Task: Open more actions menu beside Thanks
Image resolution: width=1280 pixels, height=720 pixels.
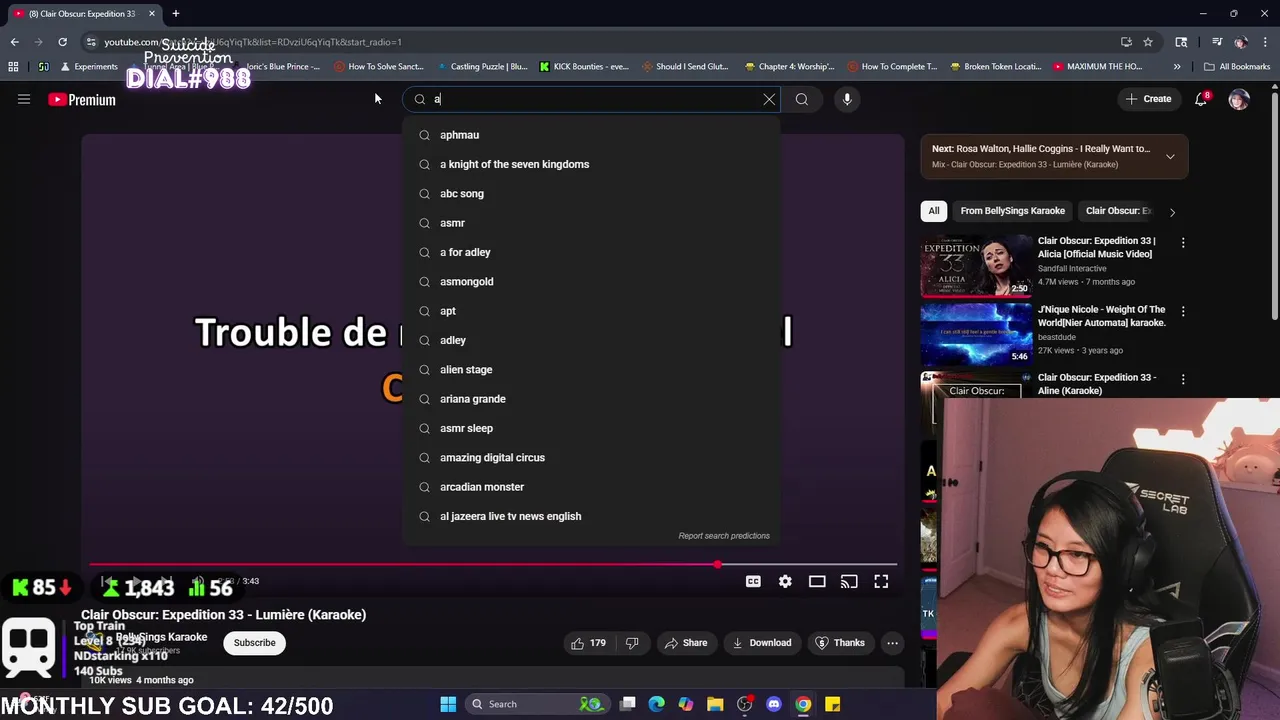Action: click(x=892, y=643)
